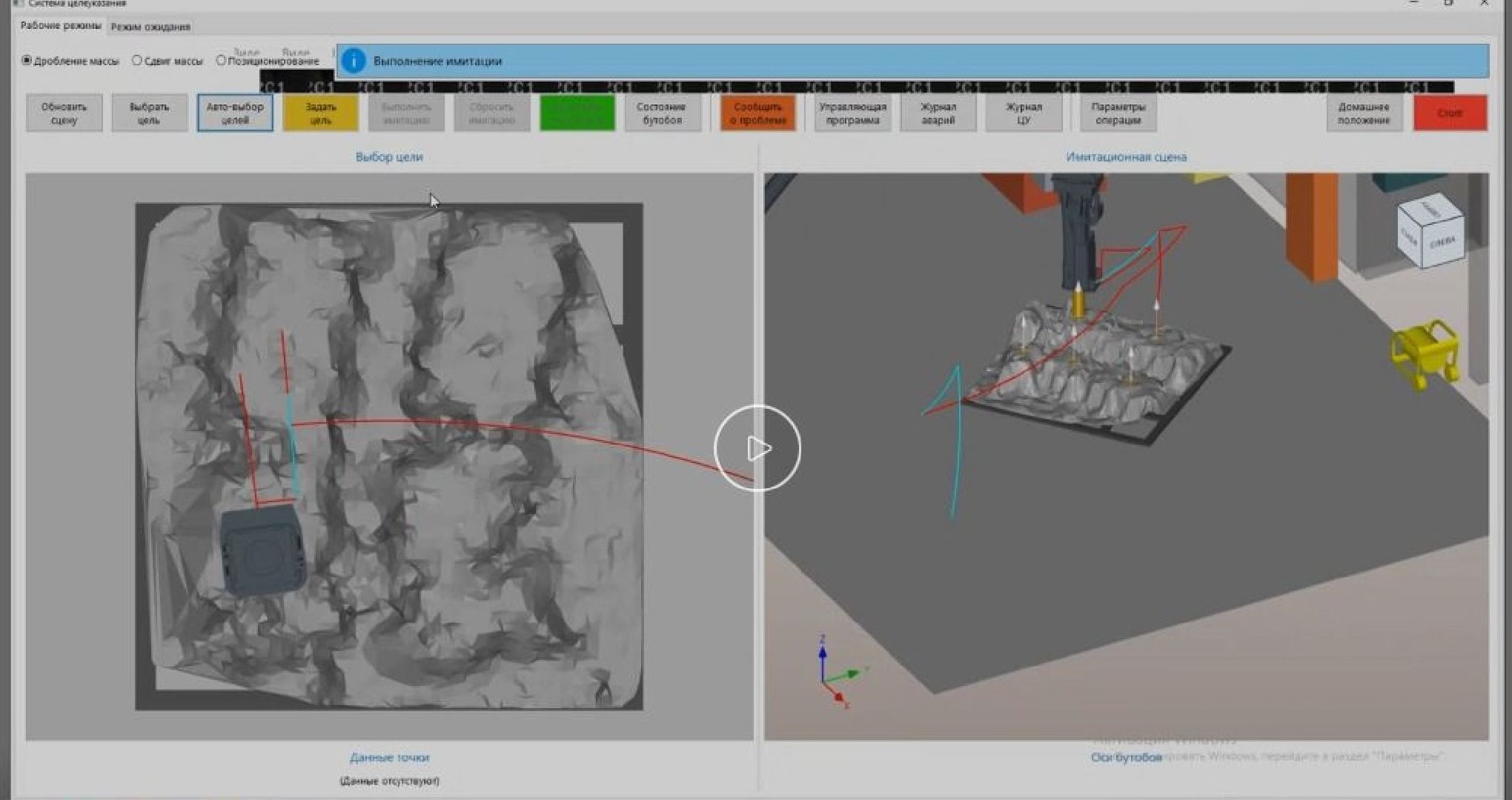1512x800 pixels.
Task: Select the 'Позиционирование' radio option
Action: click(221, 61)
